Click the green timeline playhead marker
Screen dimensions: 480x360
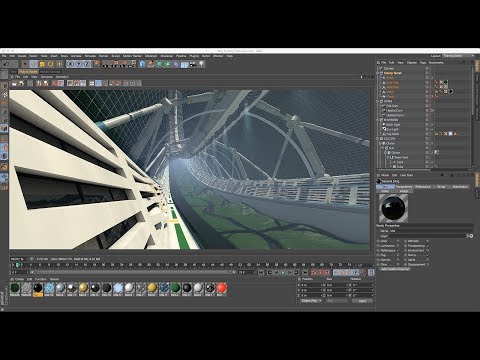tap(17, 265)
